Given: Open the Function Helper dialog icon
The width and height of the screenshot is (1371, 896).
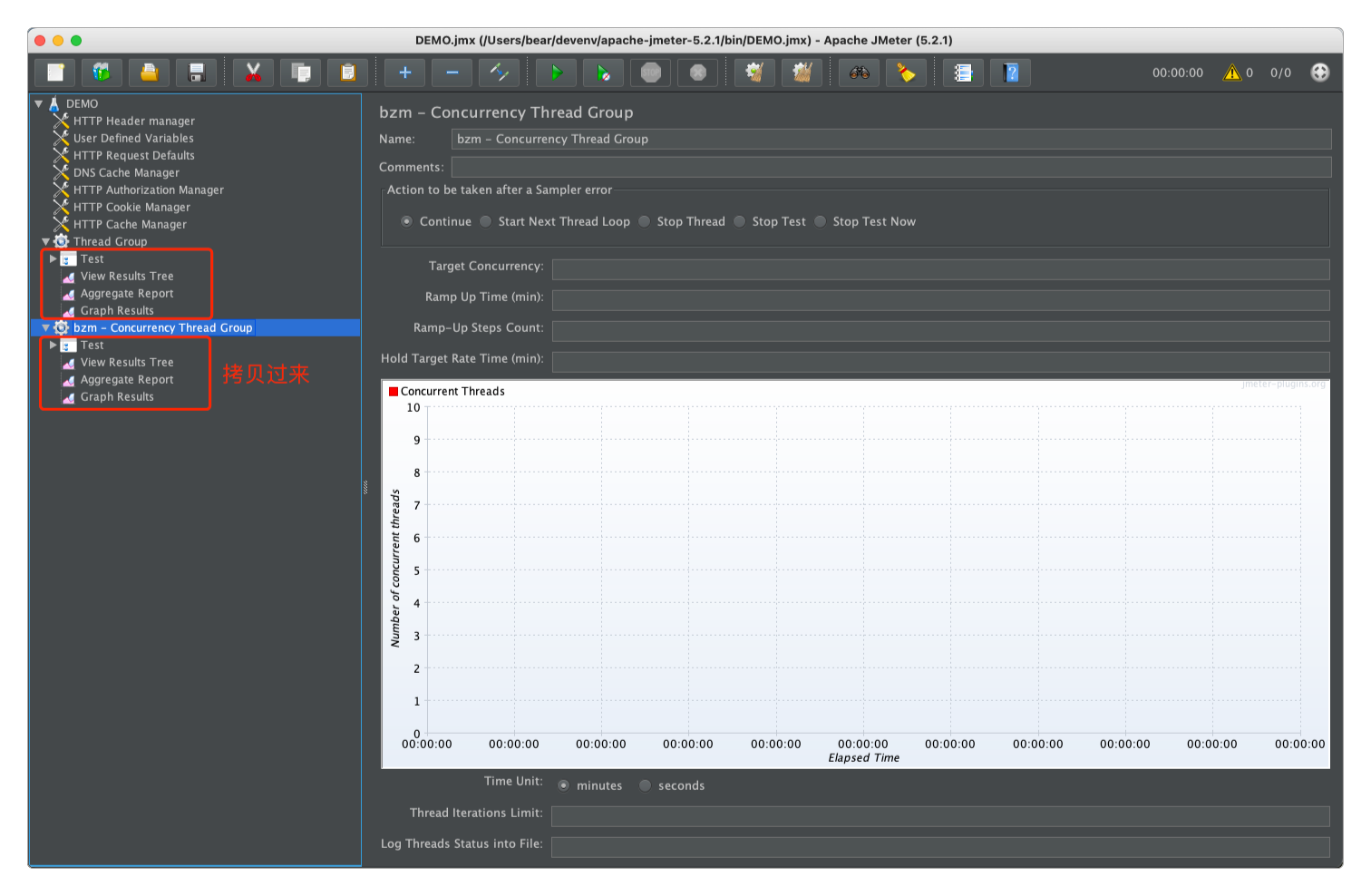Looking at the screenshot, I should [x=963, y=73].
